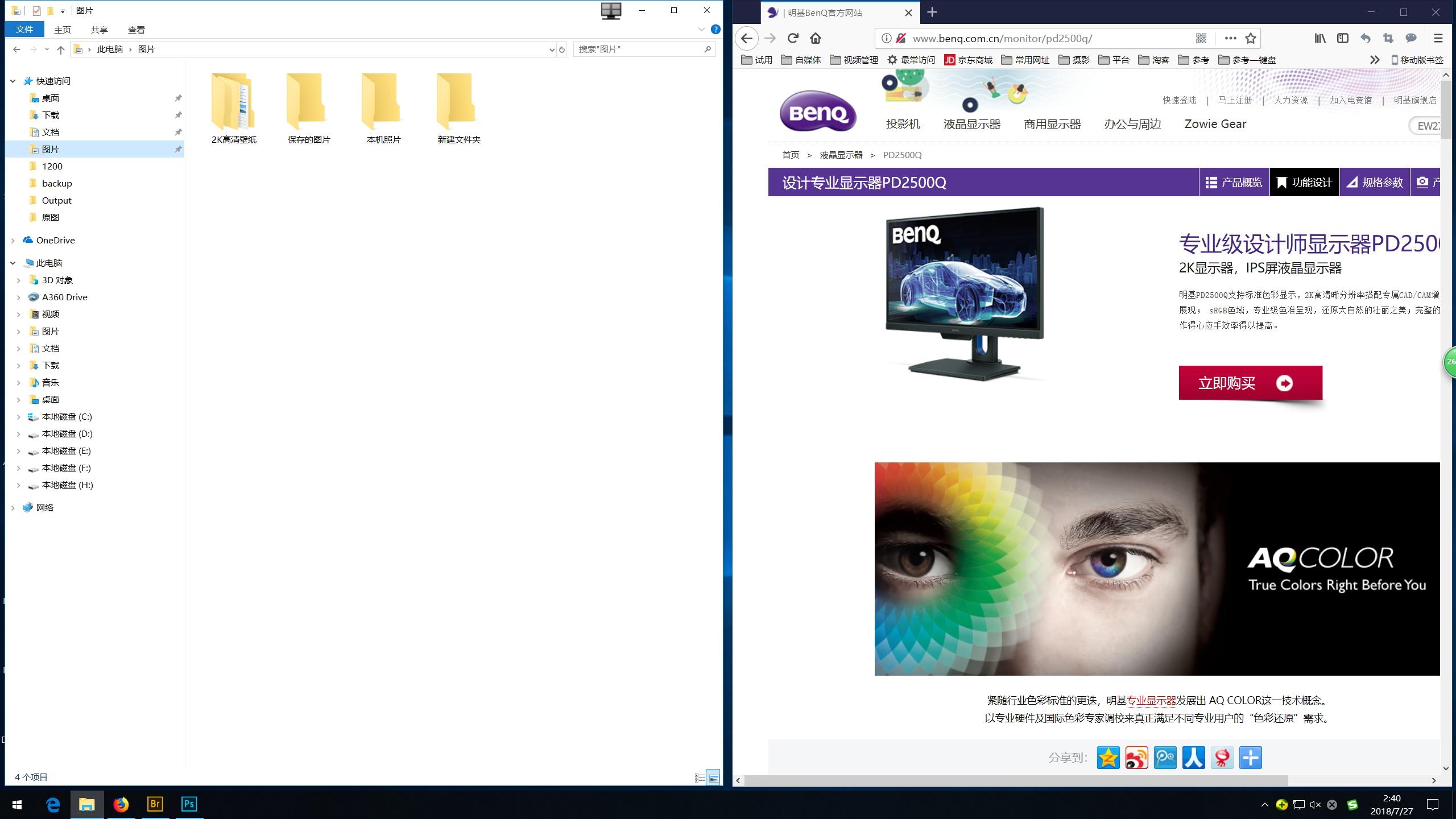Click Windows Start button

tap(17, 804)
